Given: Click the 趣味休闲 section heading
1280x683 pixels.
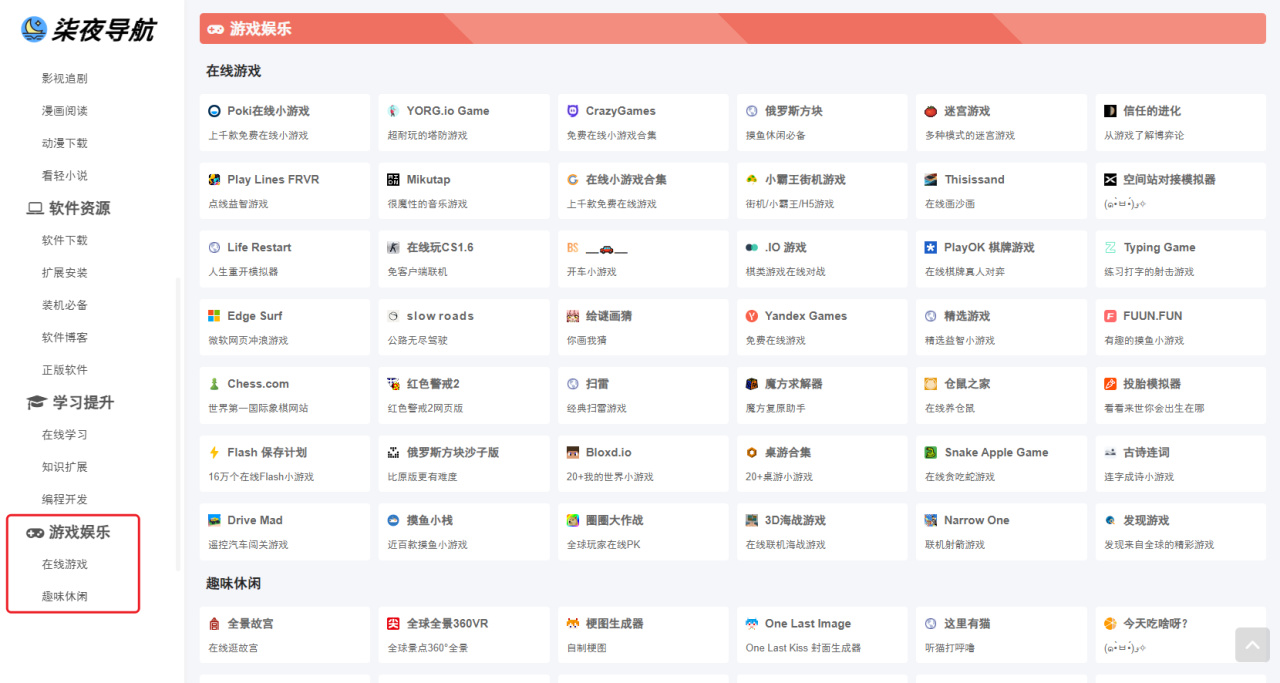Looking at the screenshot, I should tap(233, 583).
